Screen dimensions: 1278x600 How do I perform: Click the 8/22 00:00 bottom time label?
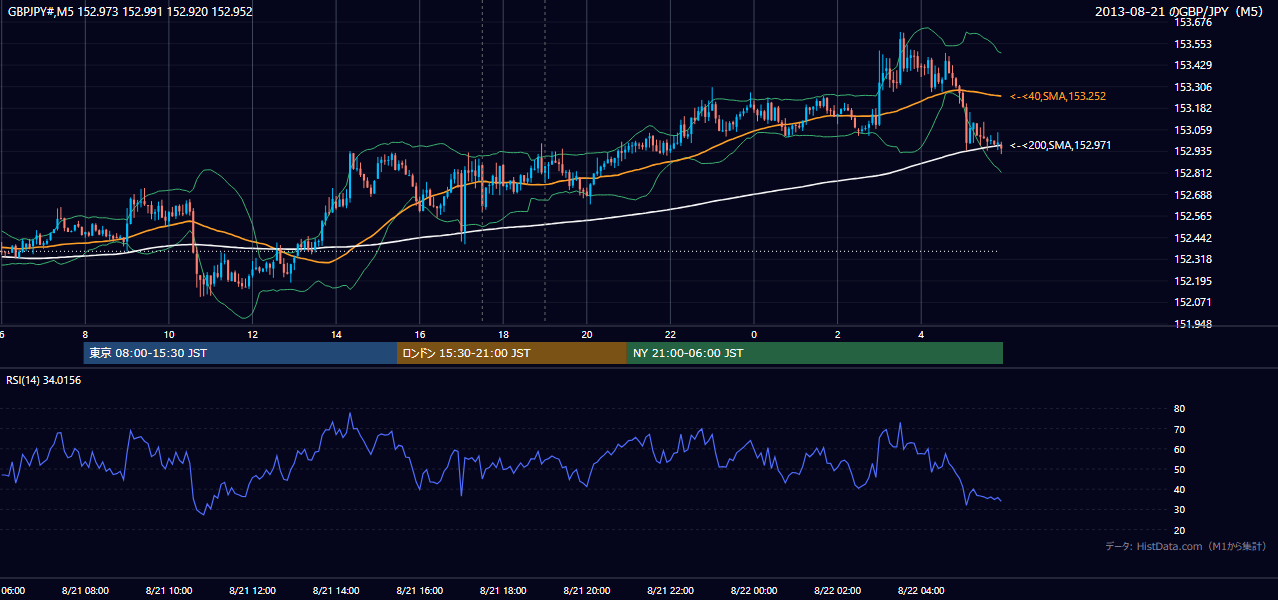pyautogui.click(x=754, y=591)
